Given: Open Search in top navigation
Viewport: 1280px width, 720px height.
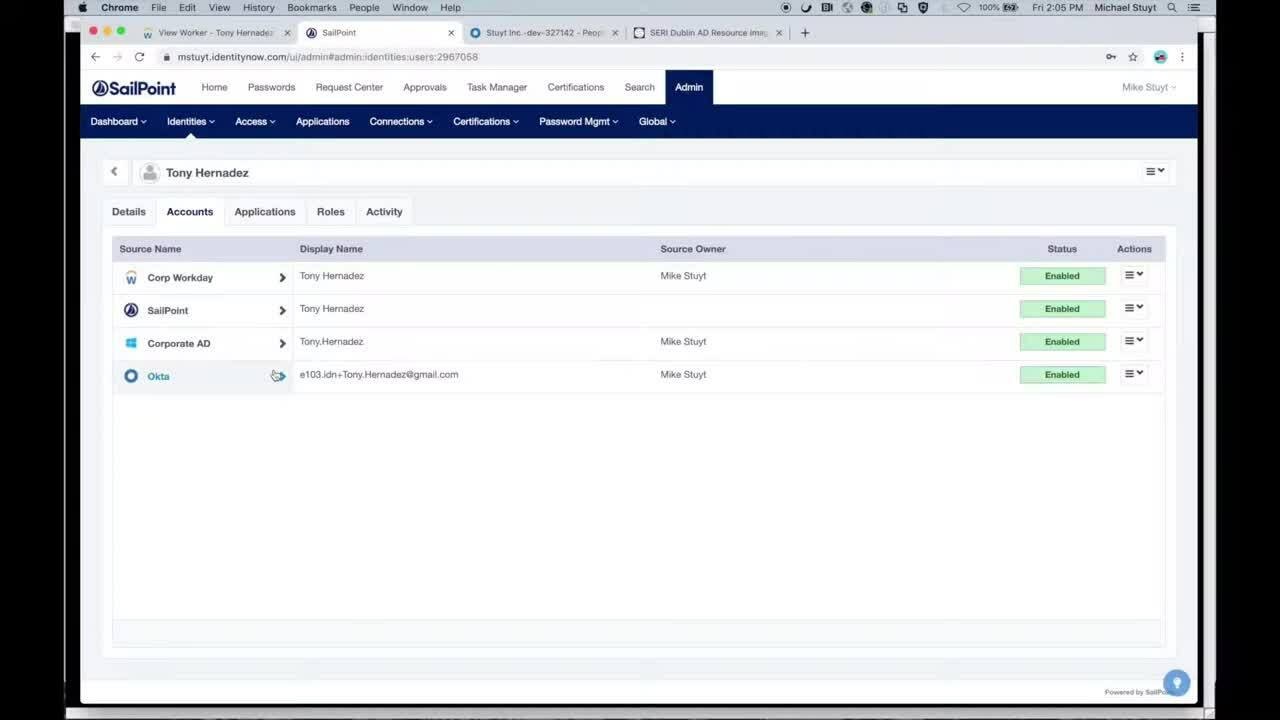Looking at the screenshot, I should click(640, 87).
